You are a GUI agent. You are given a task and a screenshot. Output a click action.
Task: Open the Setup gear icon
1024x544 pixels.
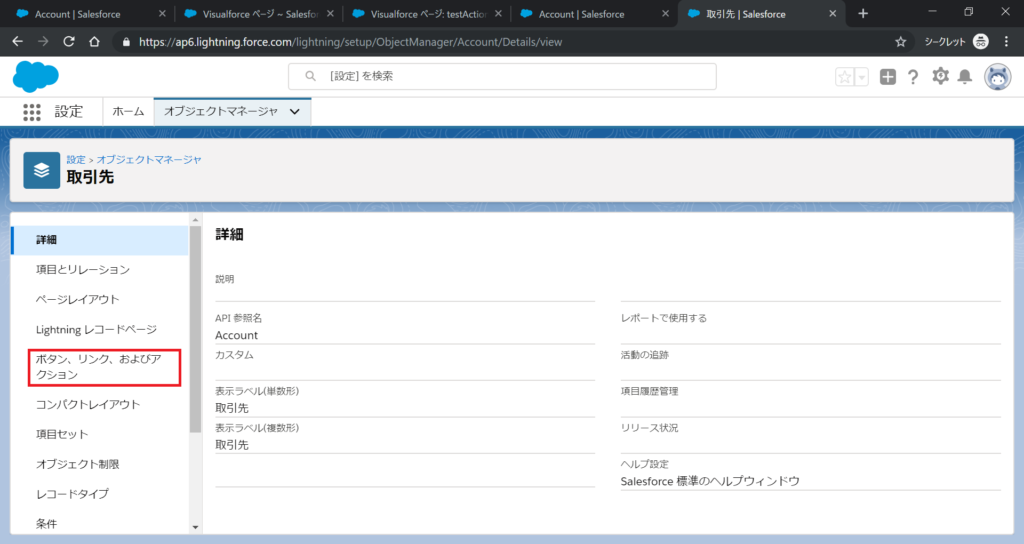[940, 77]
